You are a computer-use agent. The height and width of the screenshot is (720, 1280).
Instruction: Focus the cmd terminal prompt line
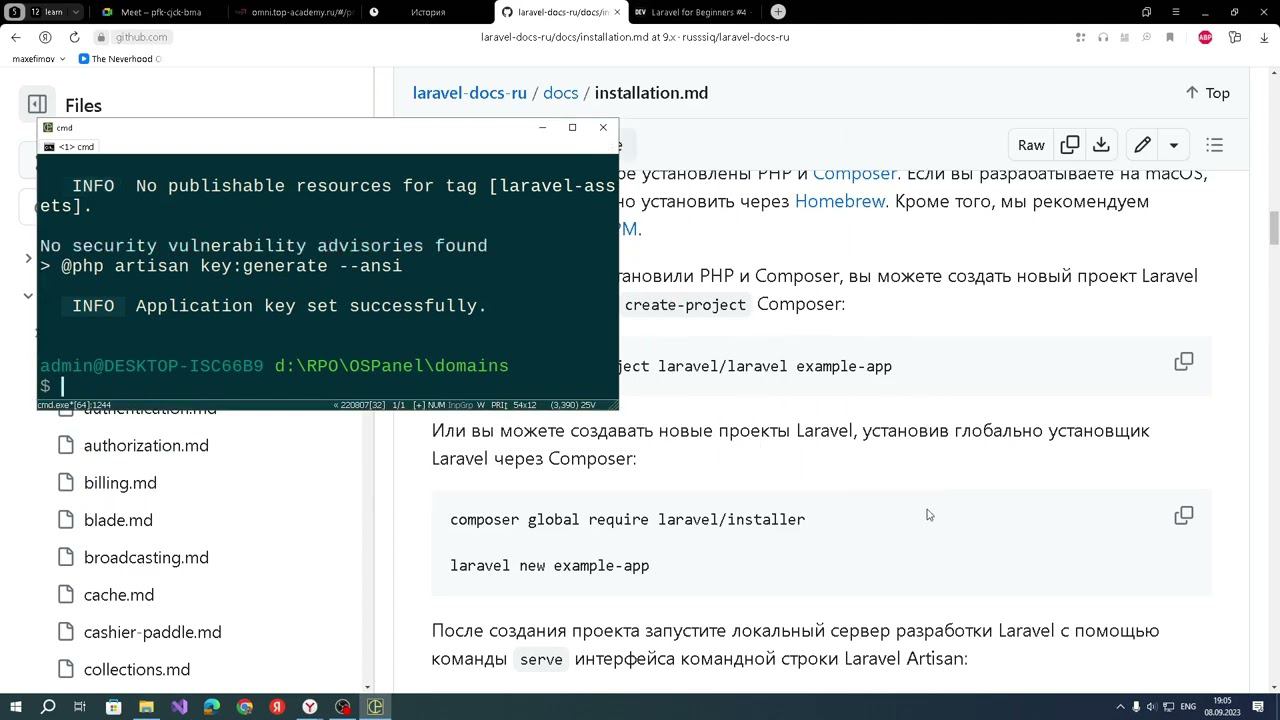coord(328,386)
